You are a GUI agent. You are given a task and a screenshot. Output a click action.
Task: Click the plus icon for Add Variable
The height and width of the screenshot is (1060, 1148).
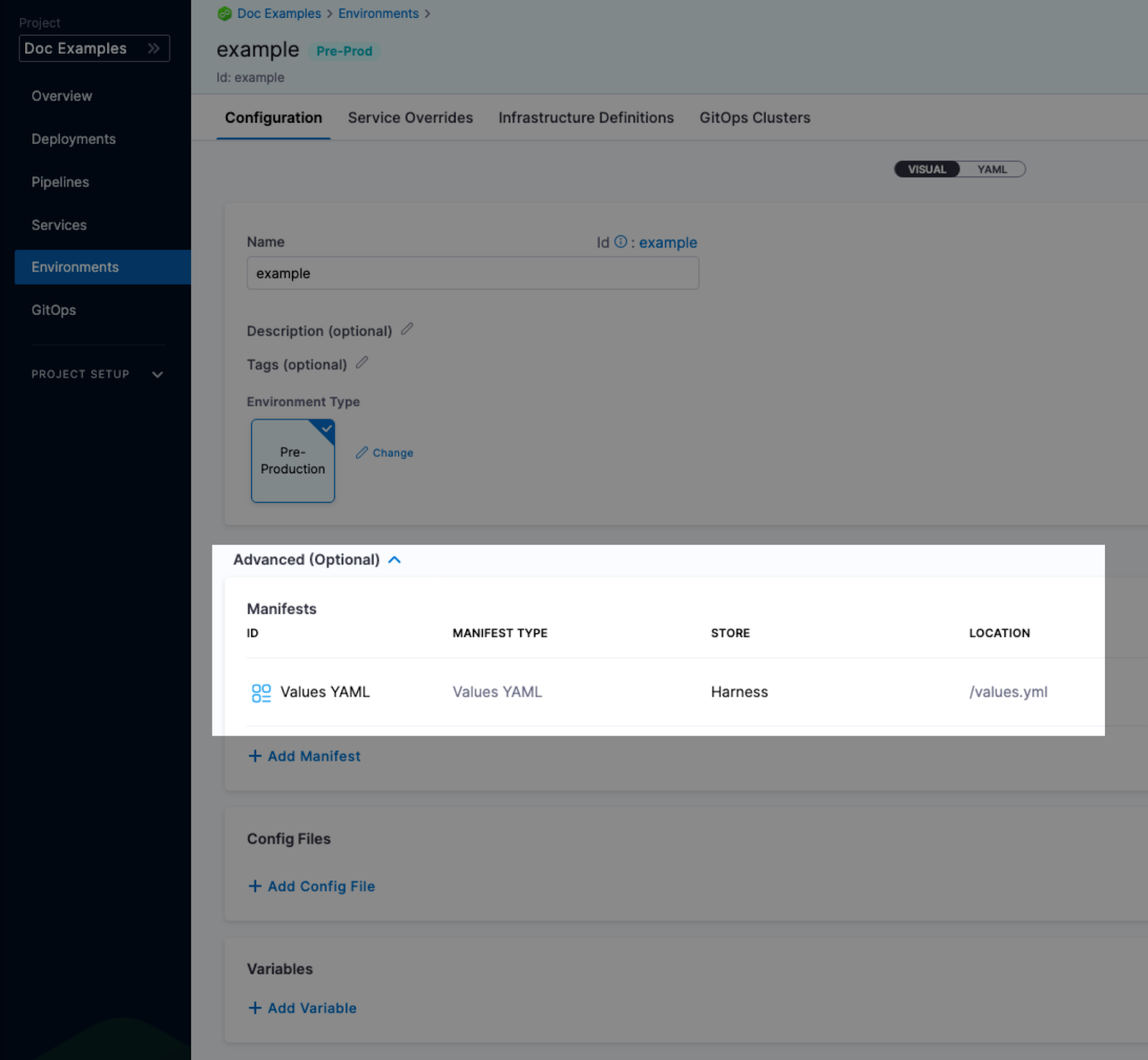click(255, 1008)
